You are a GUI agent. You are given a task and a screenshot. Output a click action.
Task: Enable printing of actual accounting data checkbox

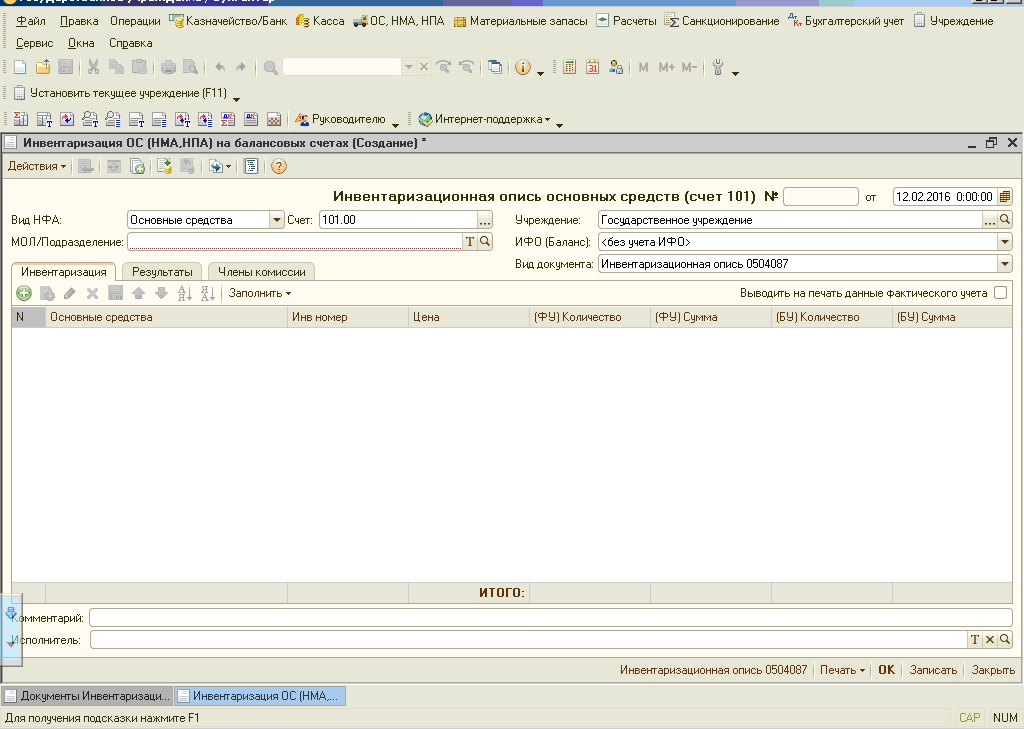click(x=1000, y=293)
